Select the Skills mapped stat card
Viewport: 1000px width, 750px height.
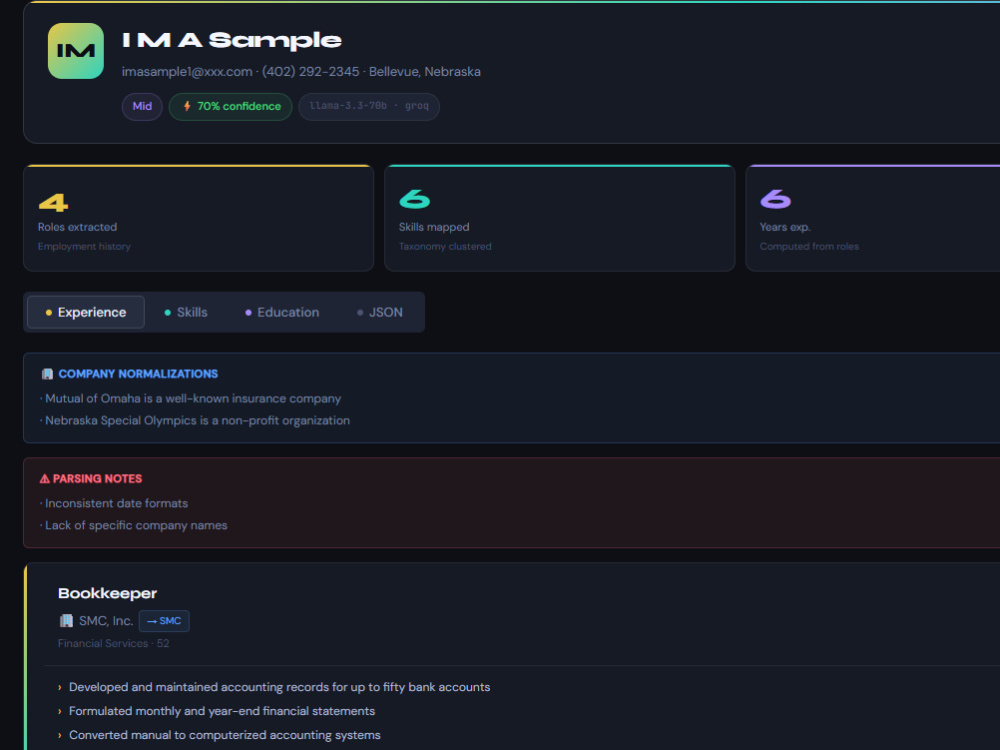point(559,218)
